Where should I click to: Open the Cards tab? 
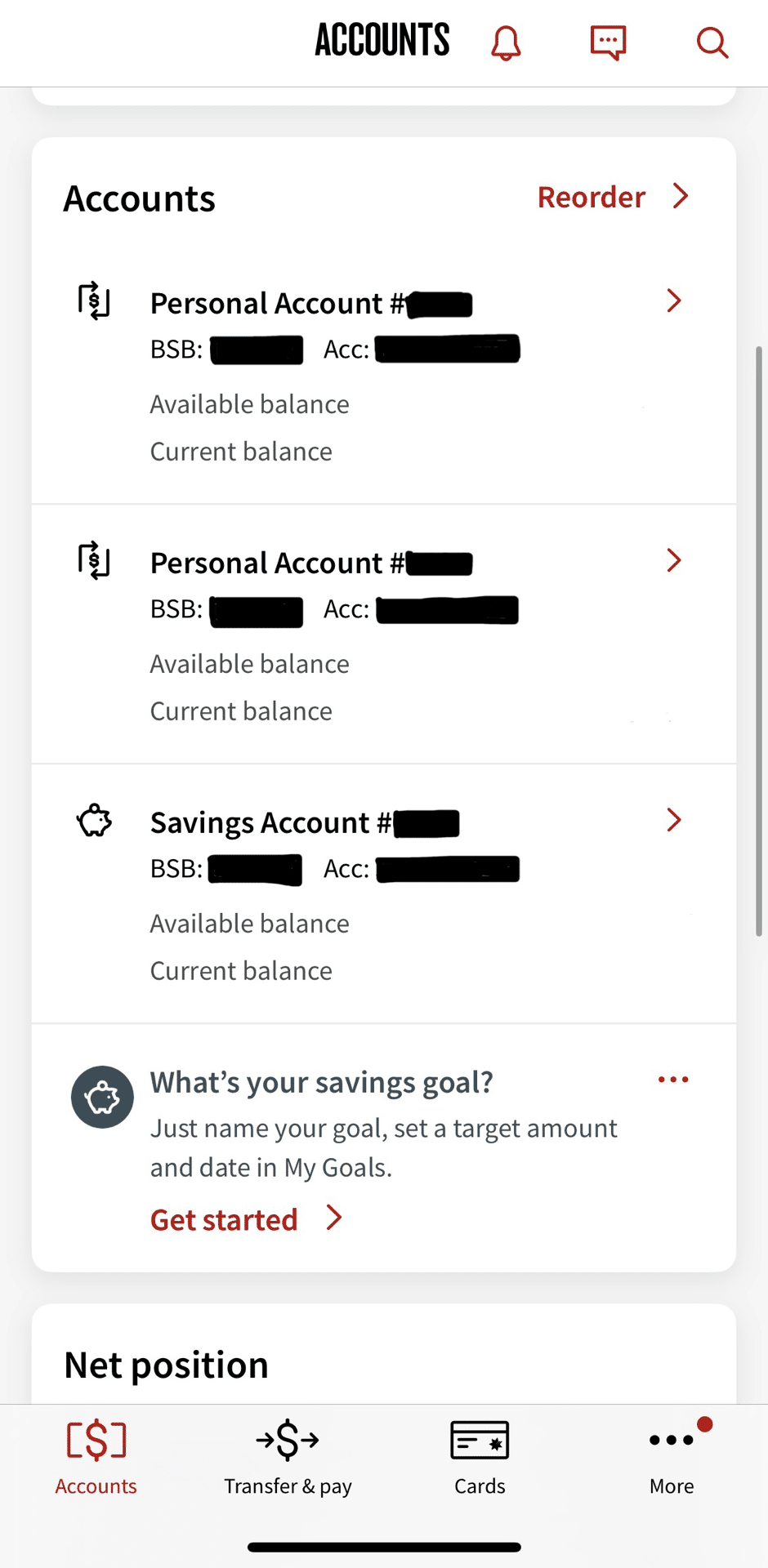(x=480, y=1459)
